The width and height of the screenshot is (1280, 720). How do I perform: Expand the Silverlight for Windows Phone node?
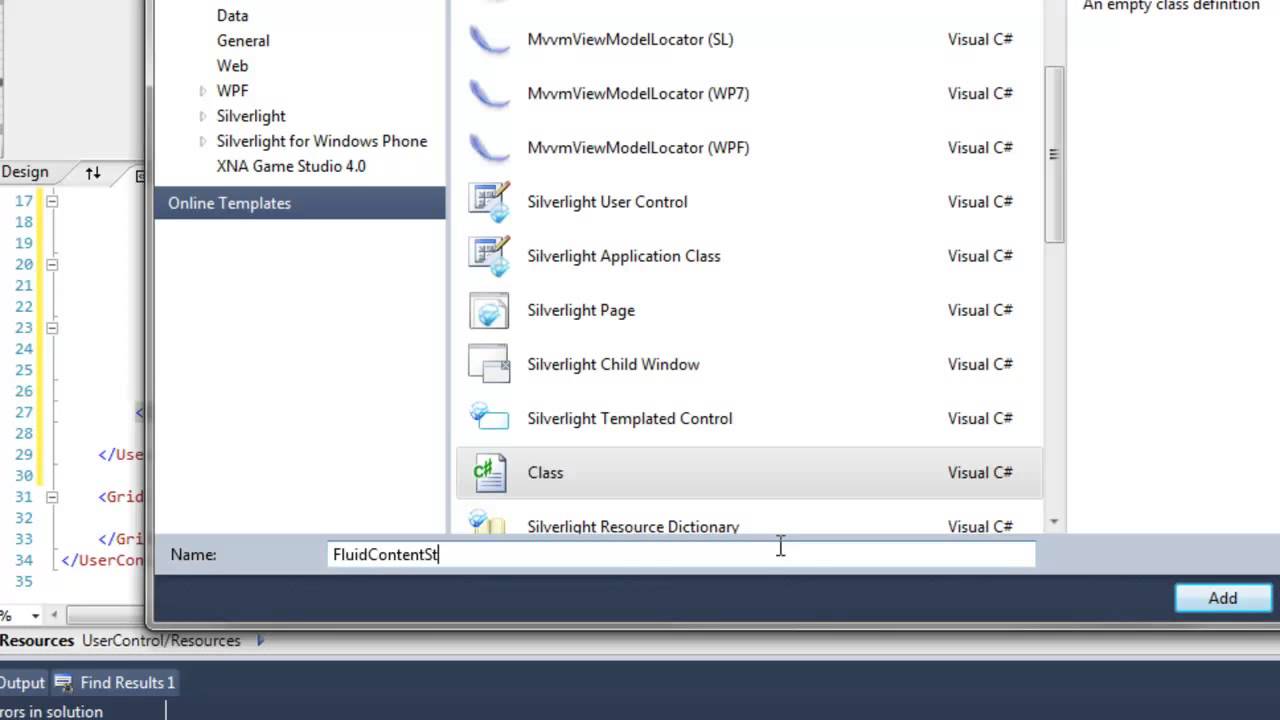click(x=203, y=141)
